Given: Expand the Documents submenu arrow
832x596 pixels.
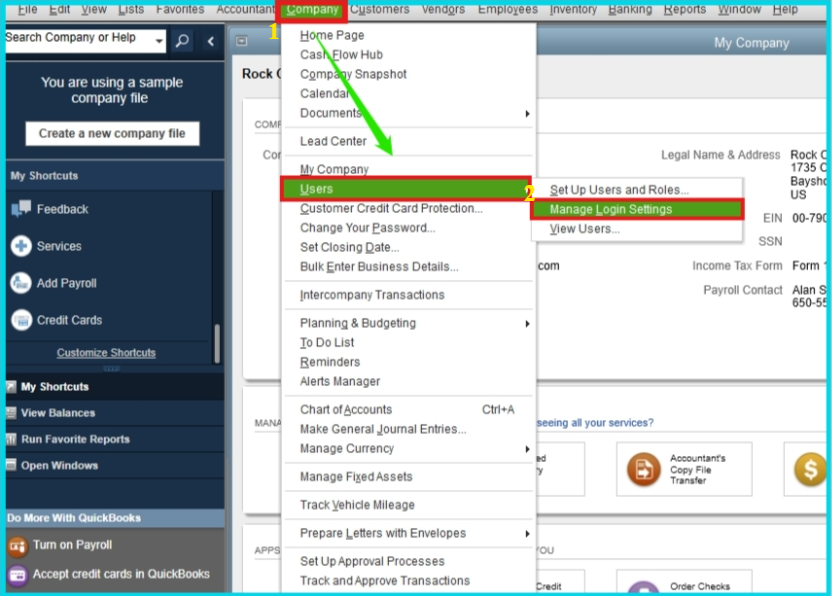Looking at the screenshot, I should coord(527,113).
